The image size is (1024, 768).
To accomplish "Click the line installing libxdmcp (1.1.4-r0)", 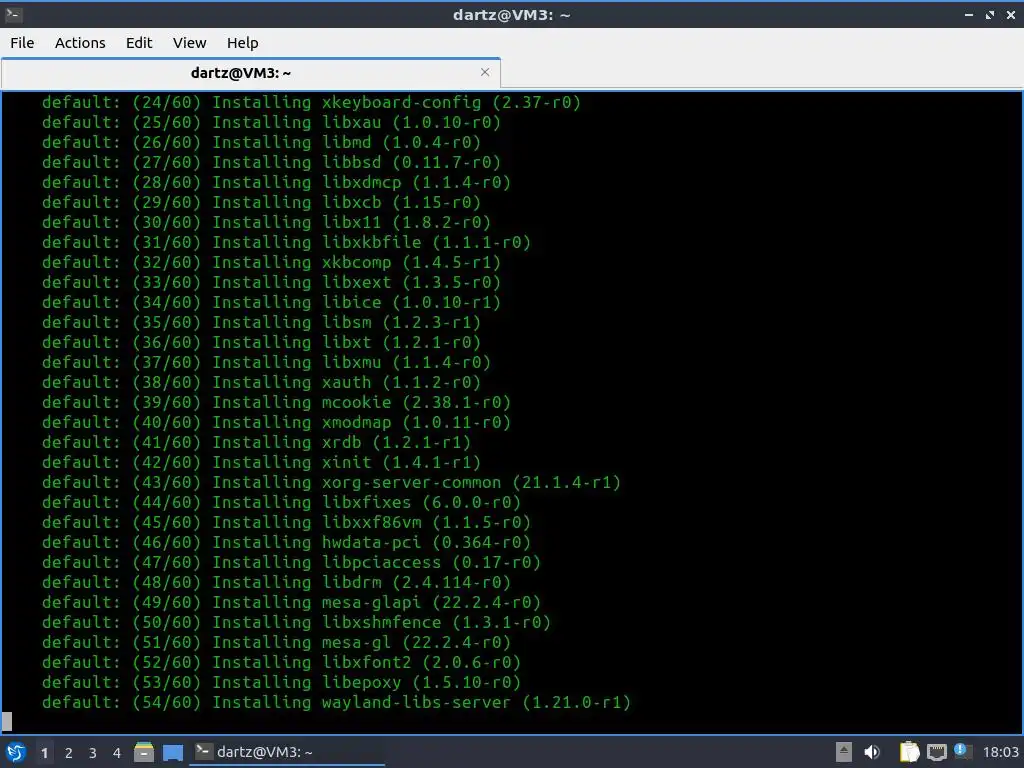I will pos(276,182).
